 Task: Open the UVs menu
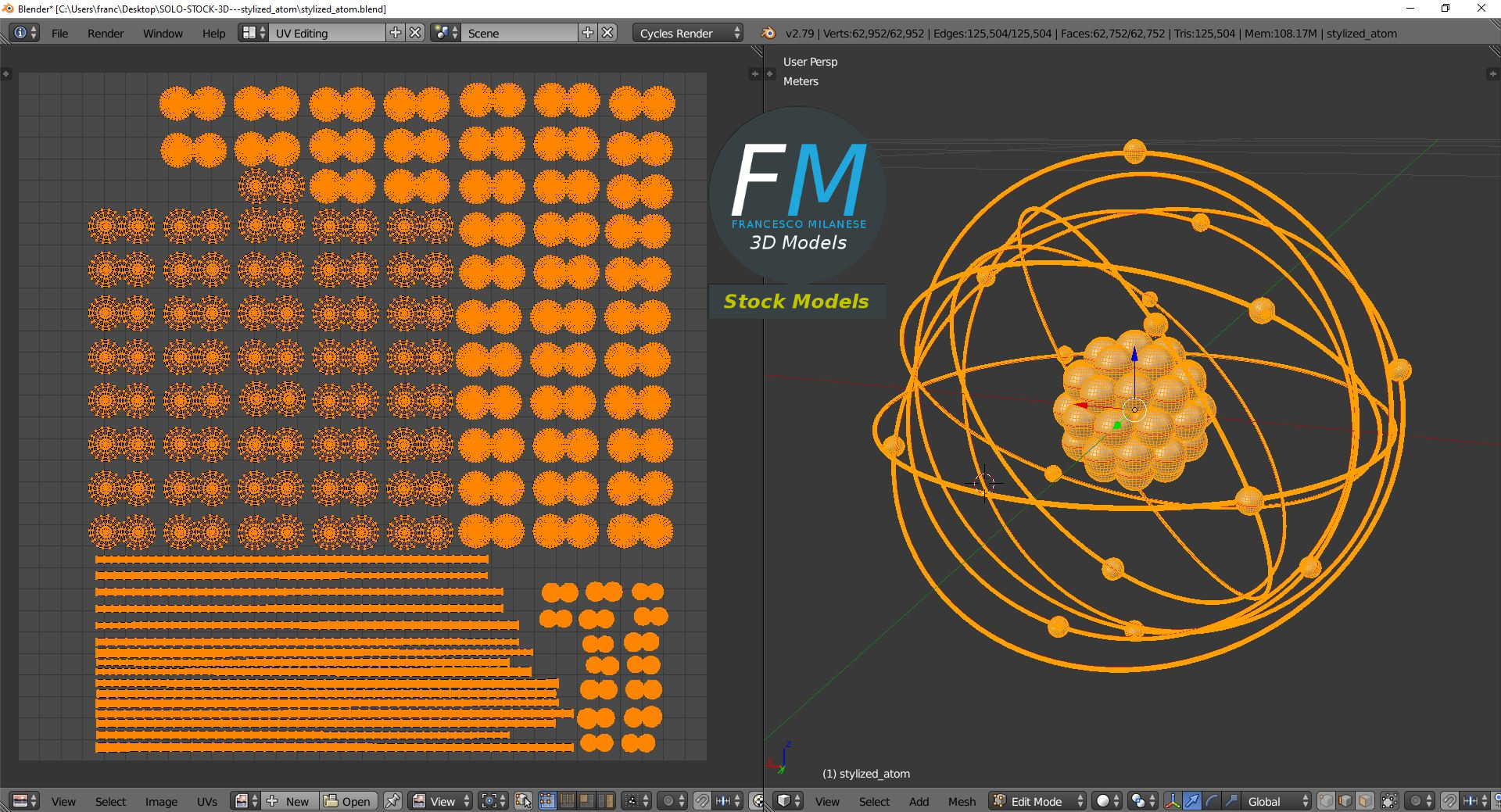[x=207, y=801]
